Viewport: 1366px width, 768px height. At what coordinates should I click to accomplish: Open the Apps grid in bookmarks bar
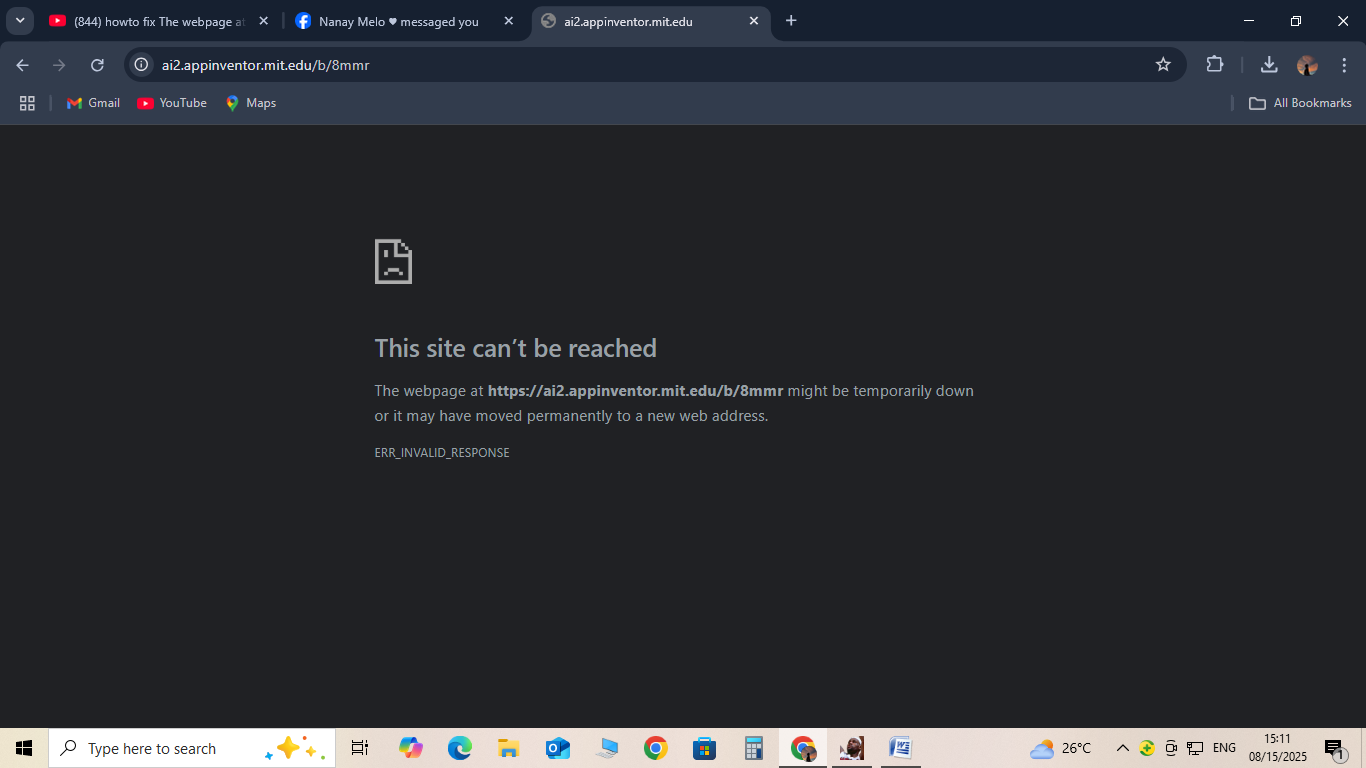(x=27, y=103)
